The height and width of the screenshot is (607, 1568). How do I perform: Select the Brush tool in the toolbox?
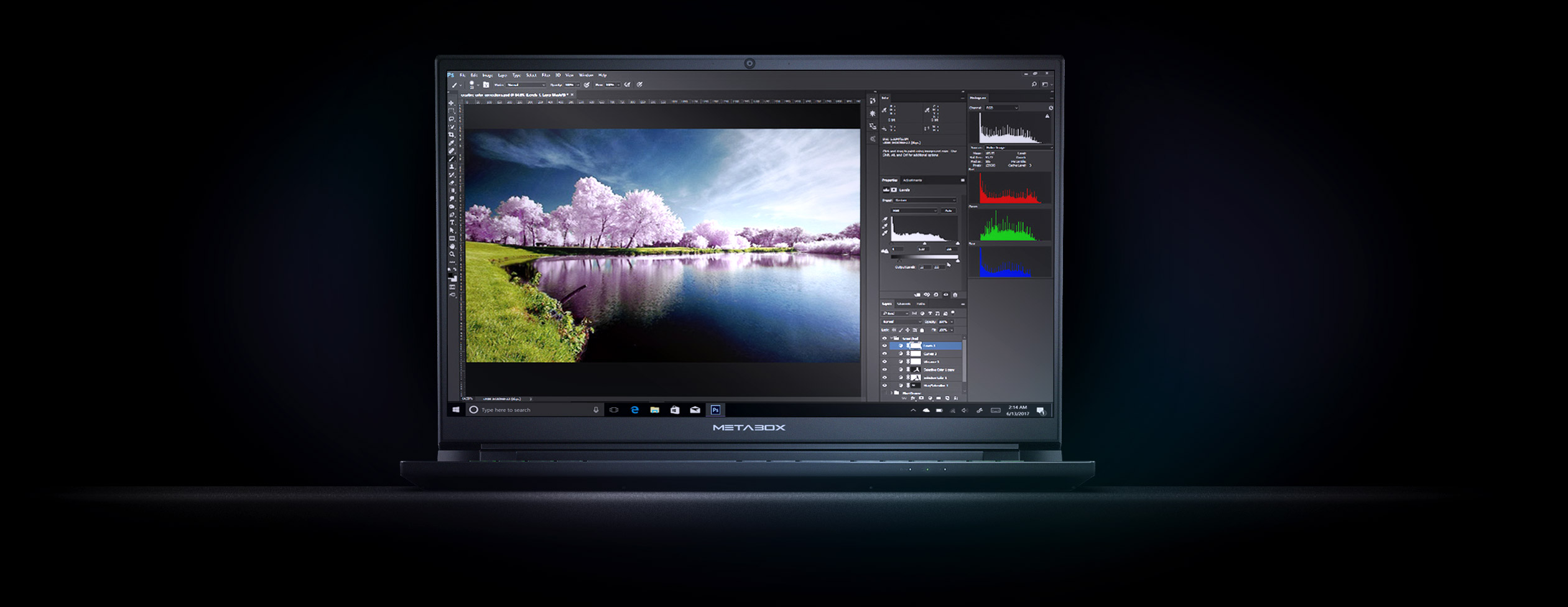point(452,159)
